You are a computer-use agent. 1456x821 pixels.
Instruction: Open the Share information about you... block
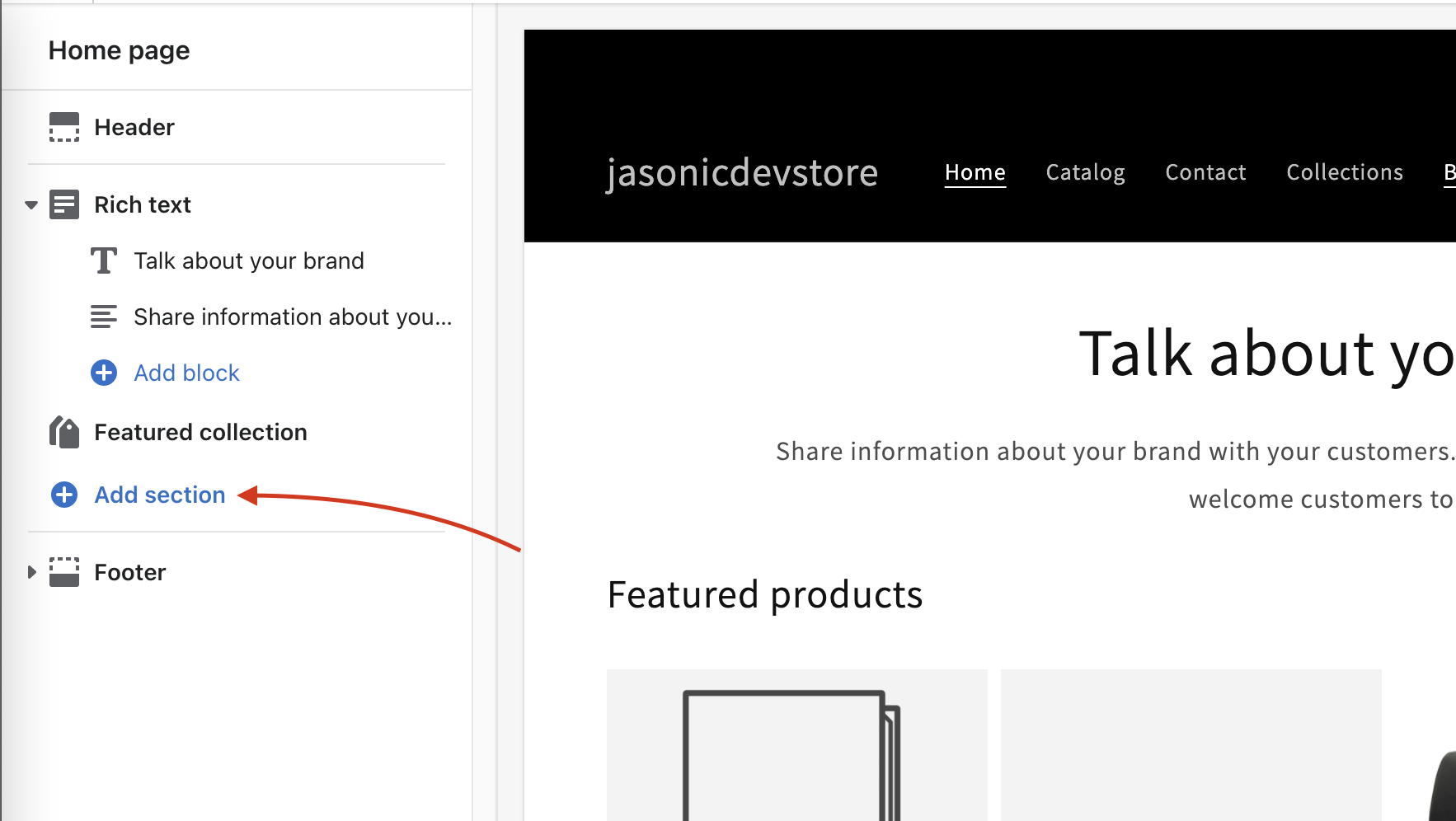tap(293, 317)
